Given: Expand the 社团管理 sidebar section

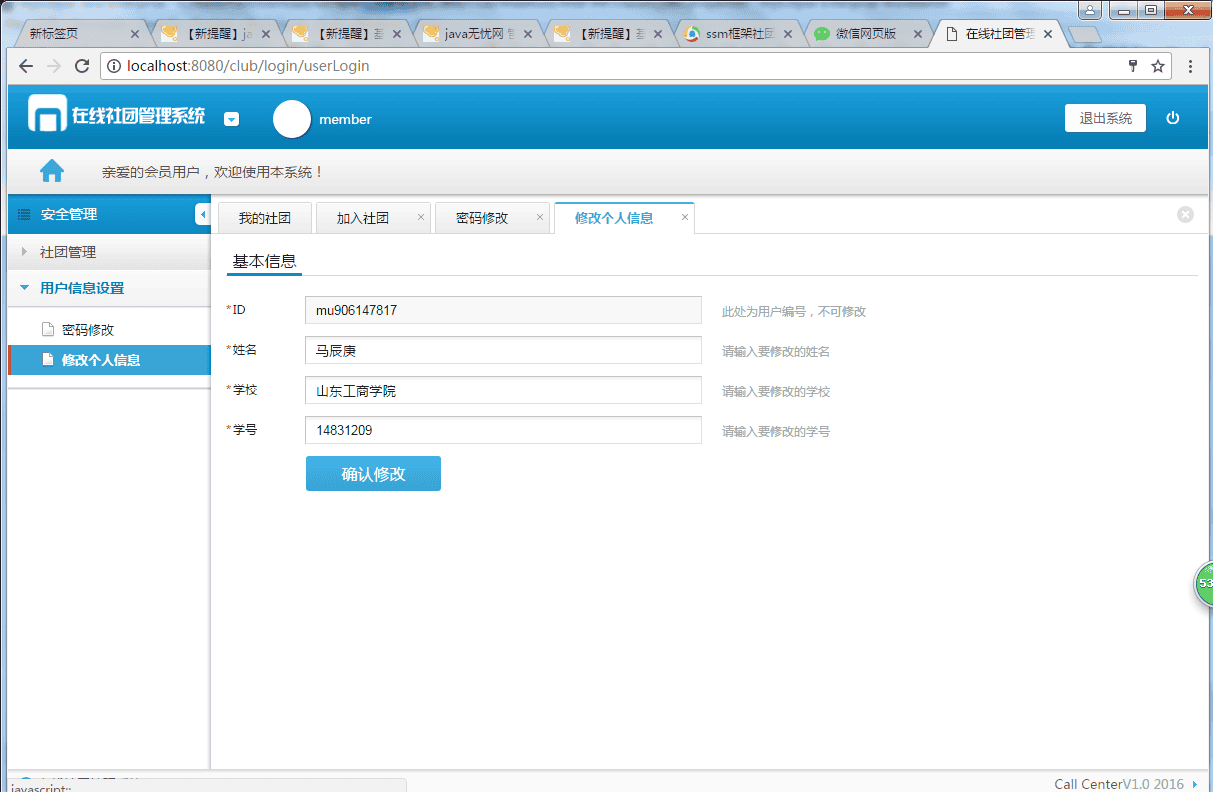Looking at the screenshot, I should (x=68, y=252).
